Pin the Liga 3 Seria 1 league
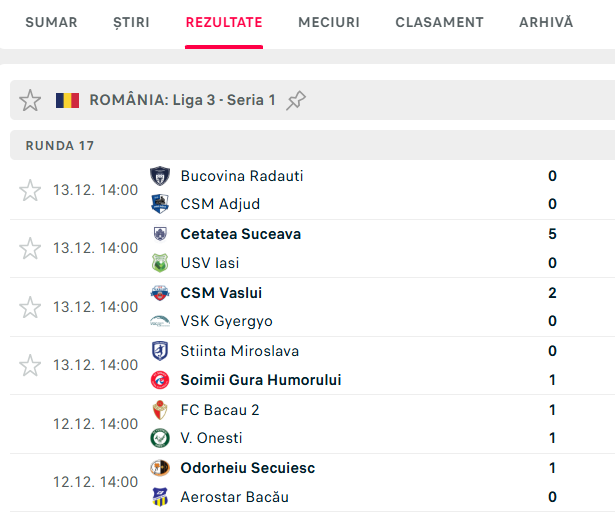 click(x=296, y=100)
